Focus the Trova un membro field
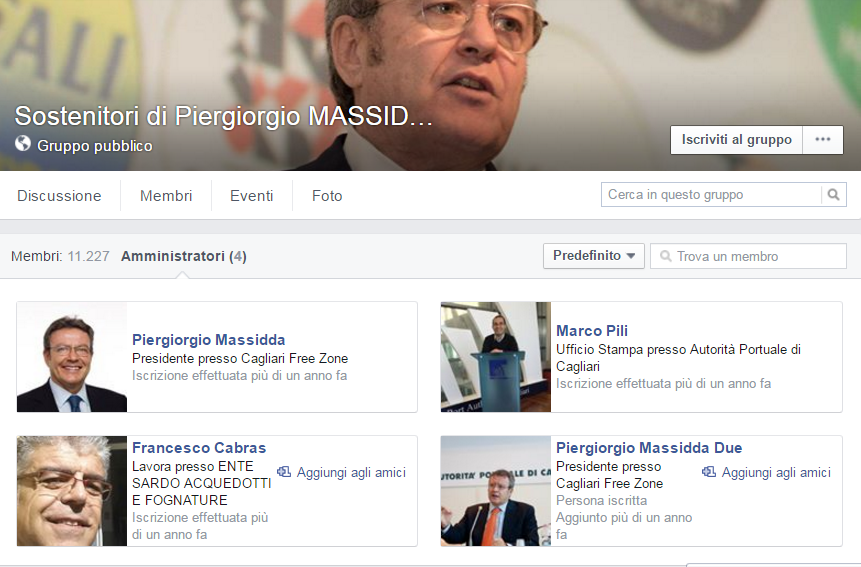This screenshot has height=567, width=861. (748, 256)
